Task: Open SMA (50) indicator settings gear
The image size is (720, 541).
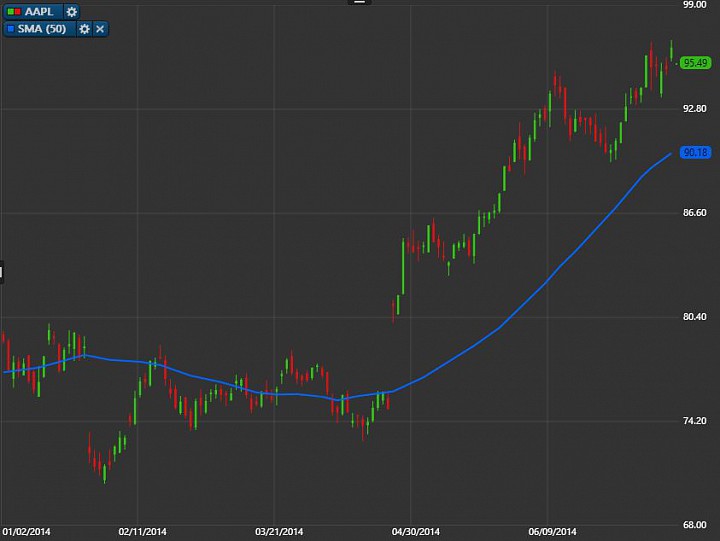Action: tap(84, 29)
